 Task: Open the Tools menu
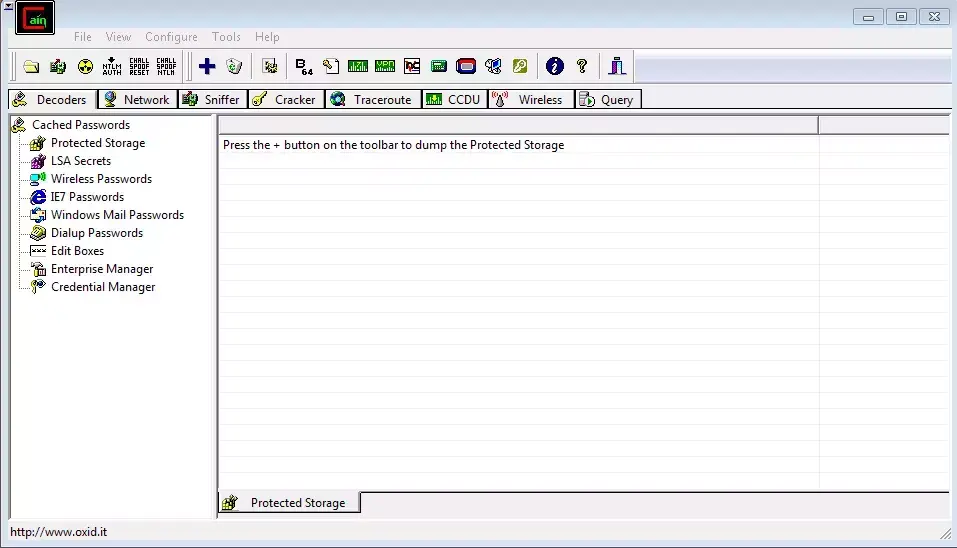point(226,37)
